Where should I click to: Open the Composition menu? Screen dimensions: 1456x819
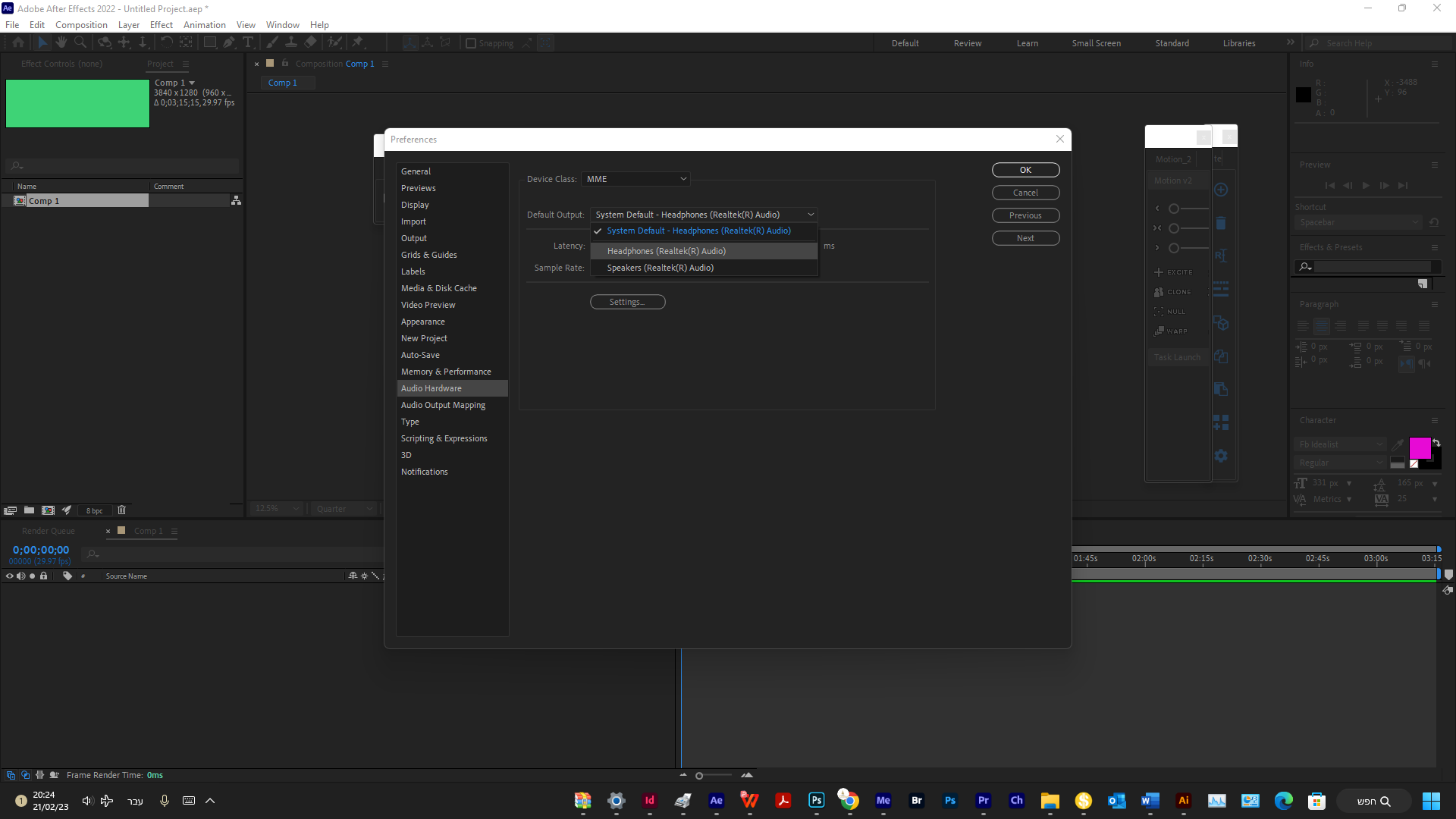(x=81, y=25)
